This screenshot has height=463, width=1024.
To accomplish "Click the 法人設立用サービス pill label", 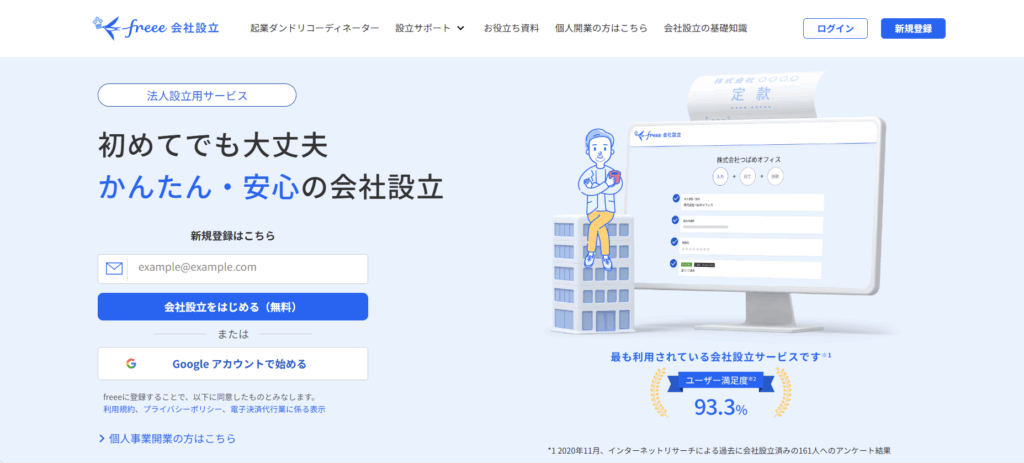I will point(197,95).
